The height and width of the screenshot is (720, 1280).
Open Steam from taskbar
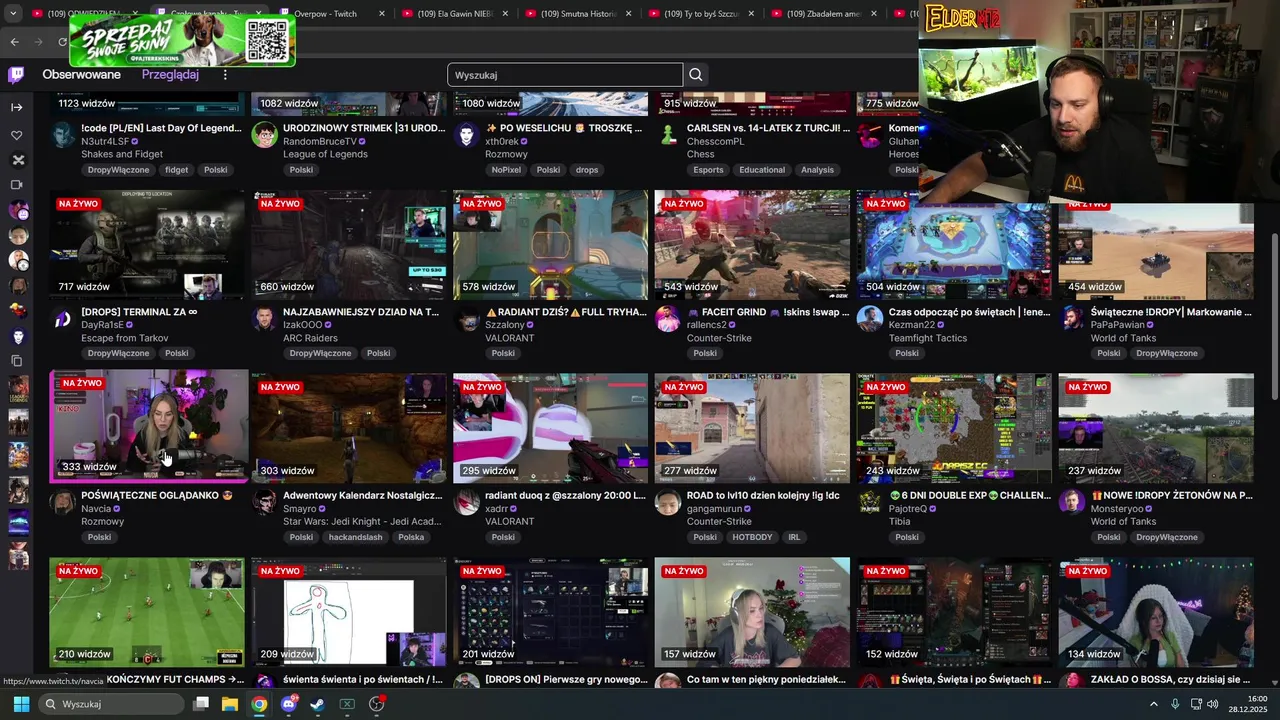(317, 704)
